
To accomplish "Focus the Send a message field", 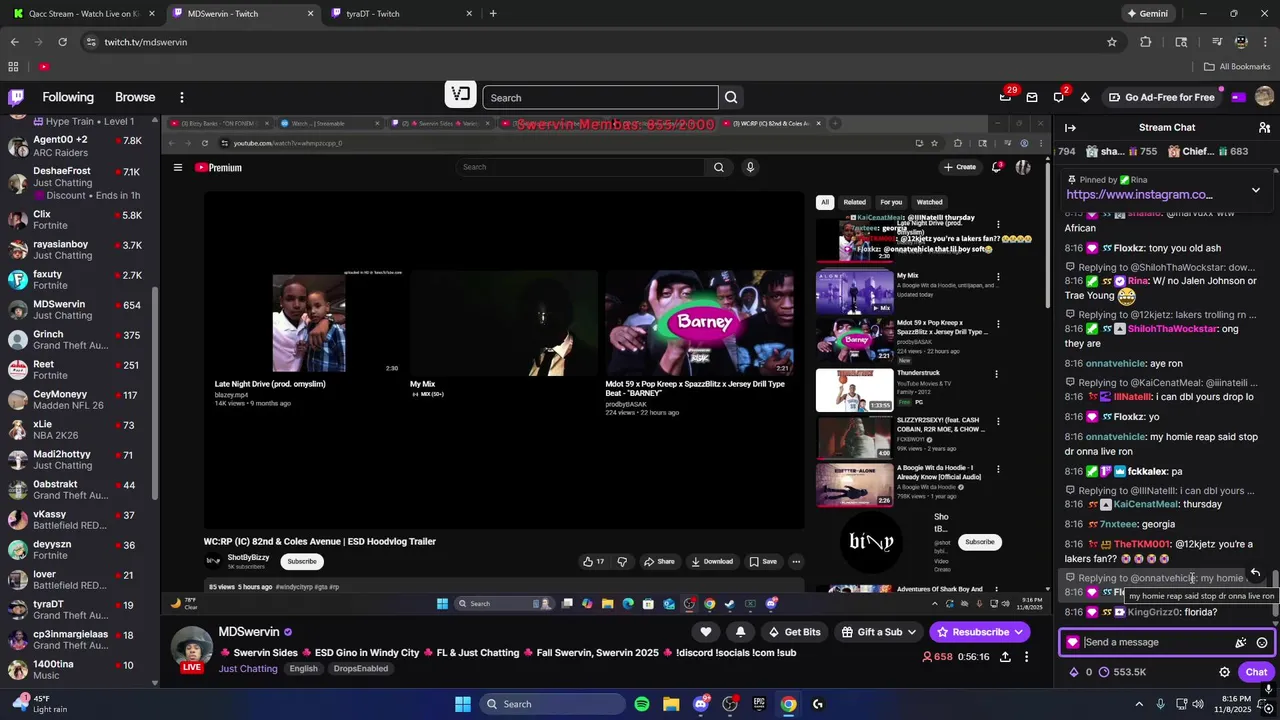I will (x=1157, y=642).
